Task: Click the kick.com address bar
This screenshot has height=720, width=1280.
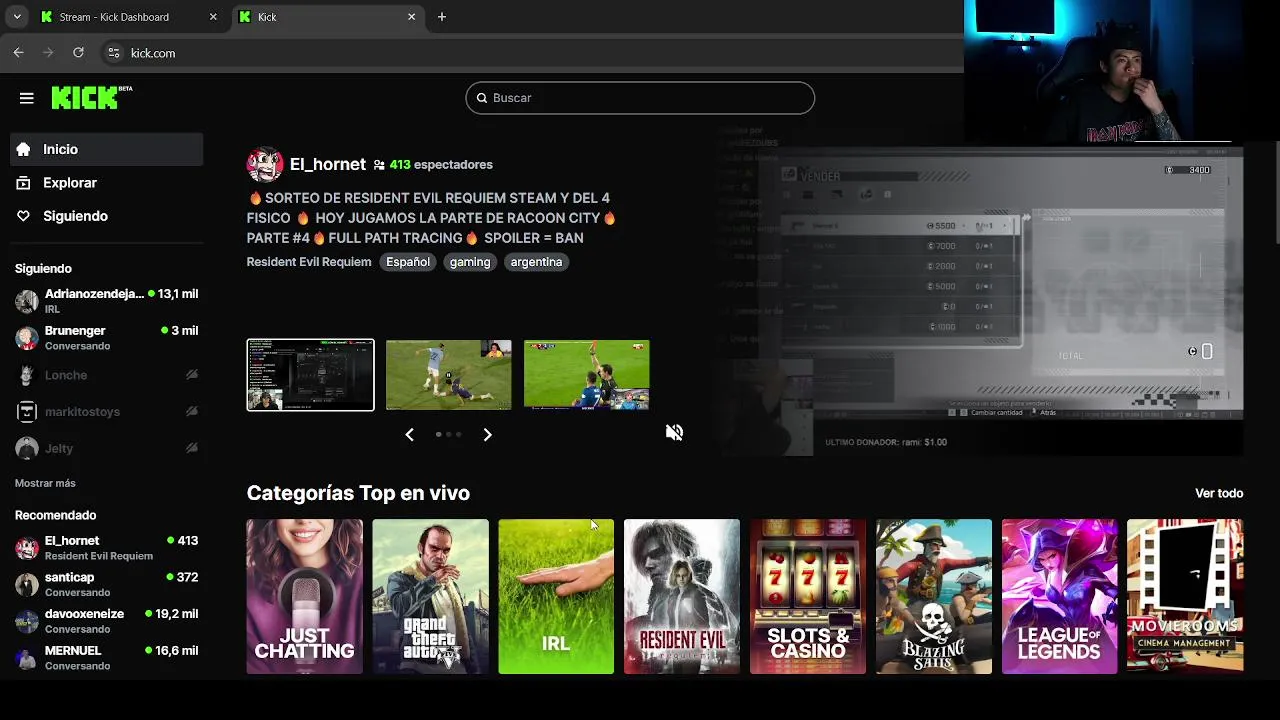Action: click(530, 53)
